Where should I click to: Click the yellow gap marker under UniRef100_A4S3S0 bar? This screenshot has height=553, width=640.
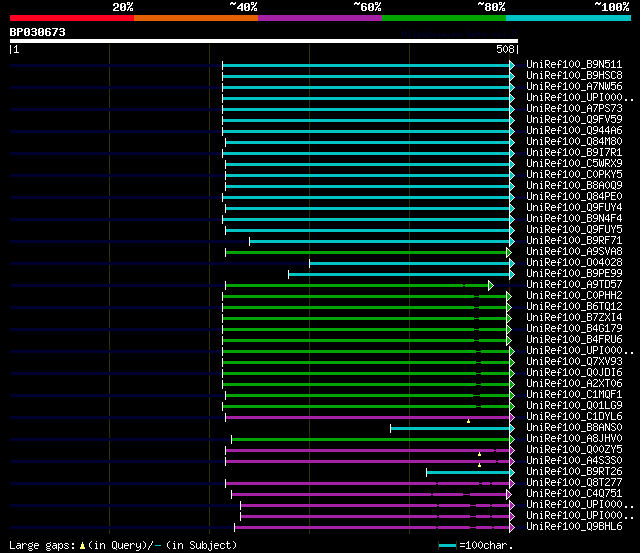click(480, 465)
